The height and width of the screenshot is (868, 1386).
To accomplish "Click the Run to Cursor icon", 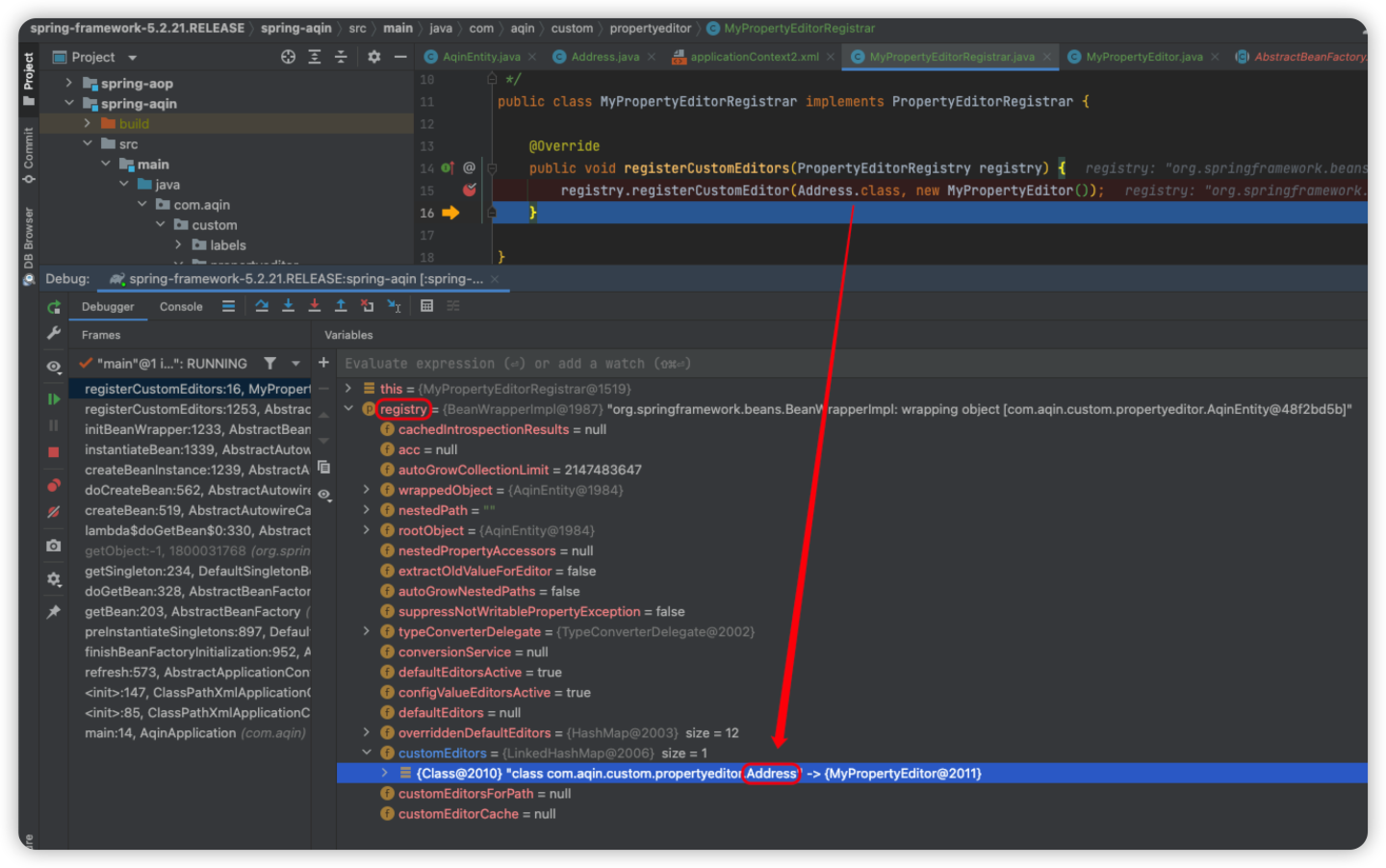I will (394, 306).
